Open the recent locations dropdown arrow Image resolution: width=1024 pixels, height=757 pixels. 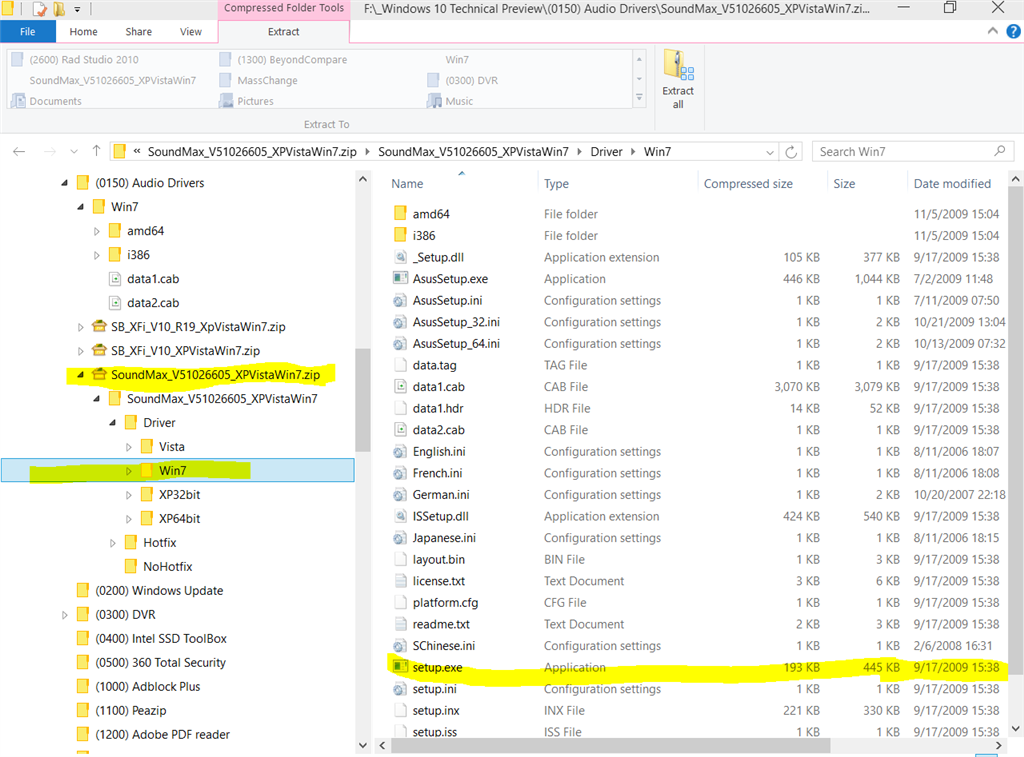[74, 152]
